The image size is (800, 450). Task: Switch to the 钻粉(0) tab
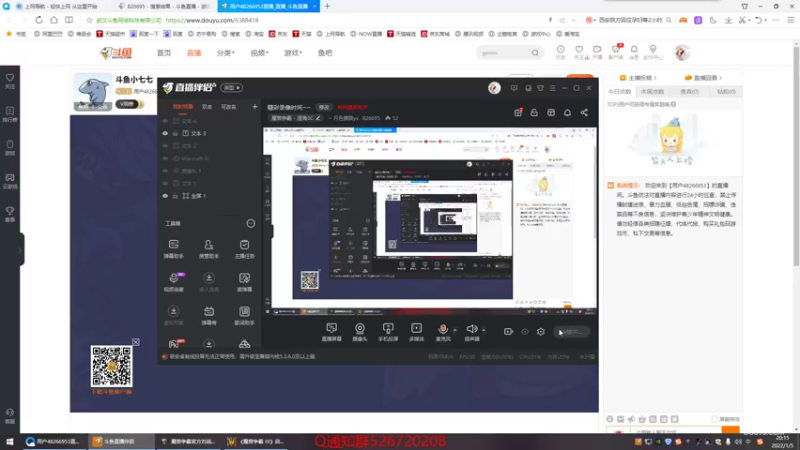point(726,92)
